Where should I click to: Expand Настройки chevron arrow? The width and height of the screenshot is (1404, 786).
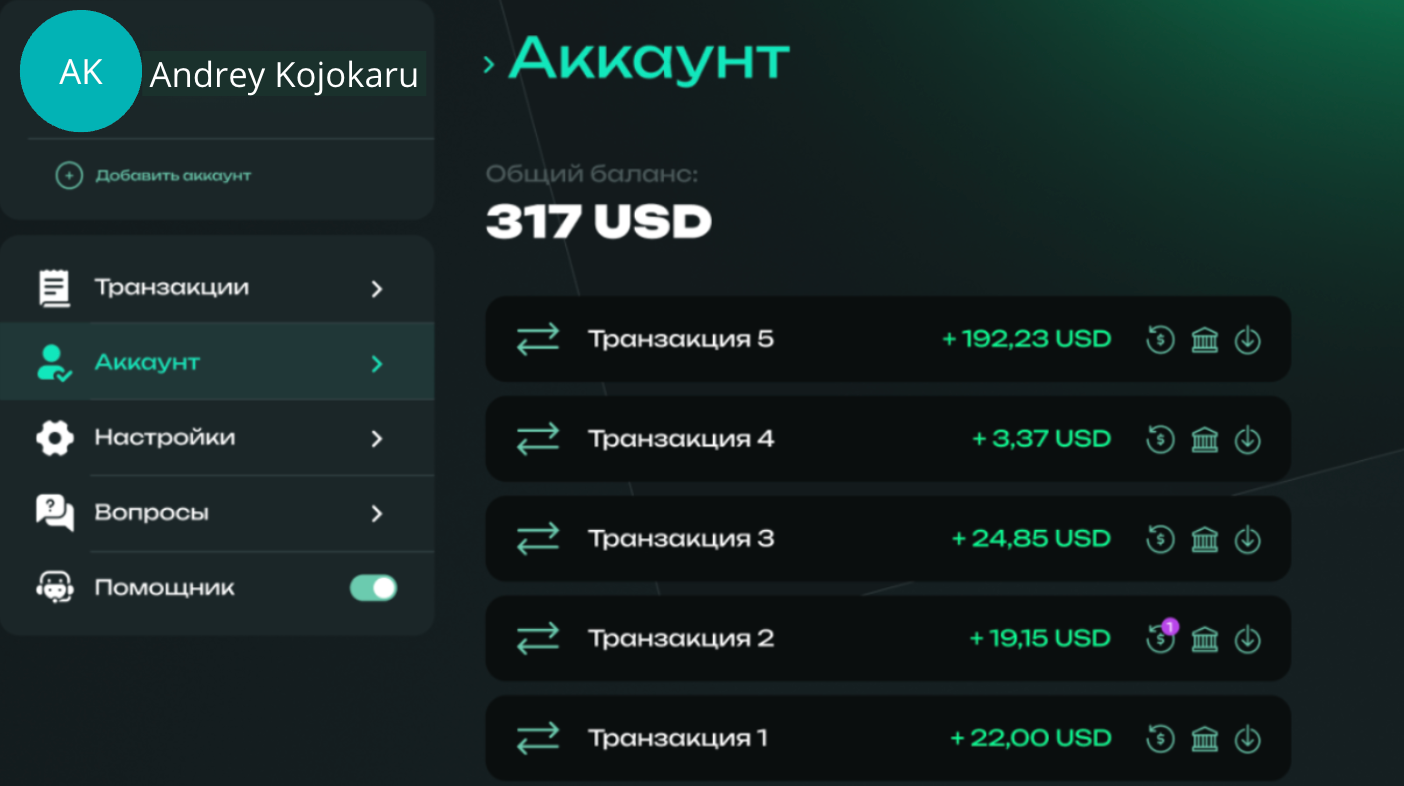377,438
